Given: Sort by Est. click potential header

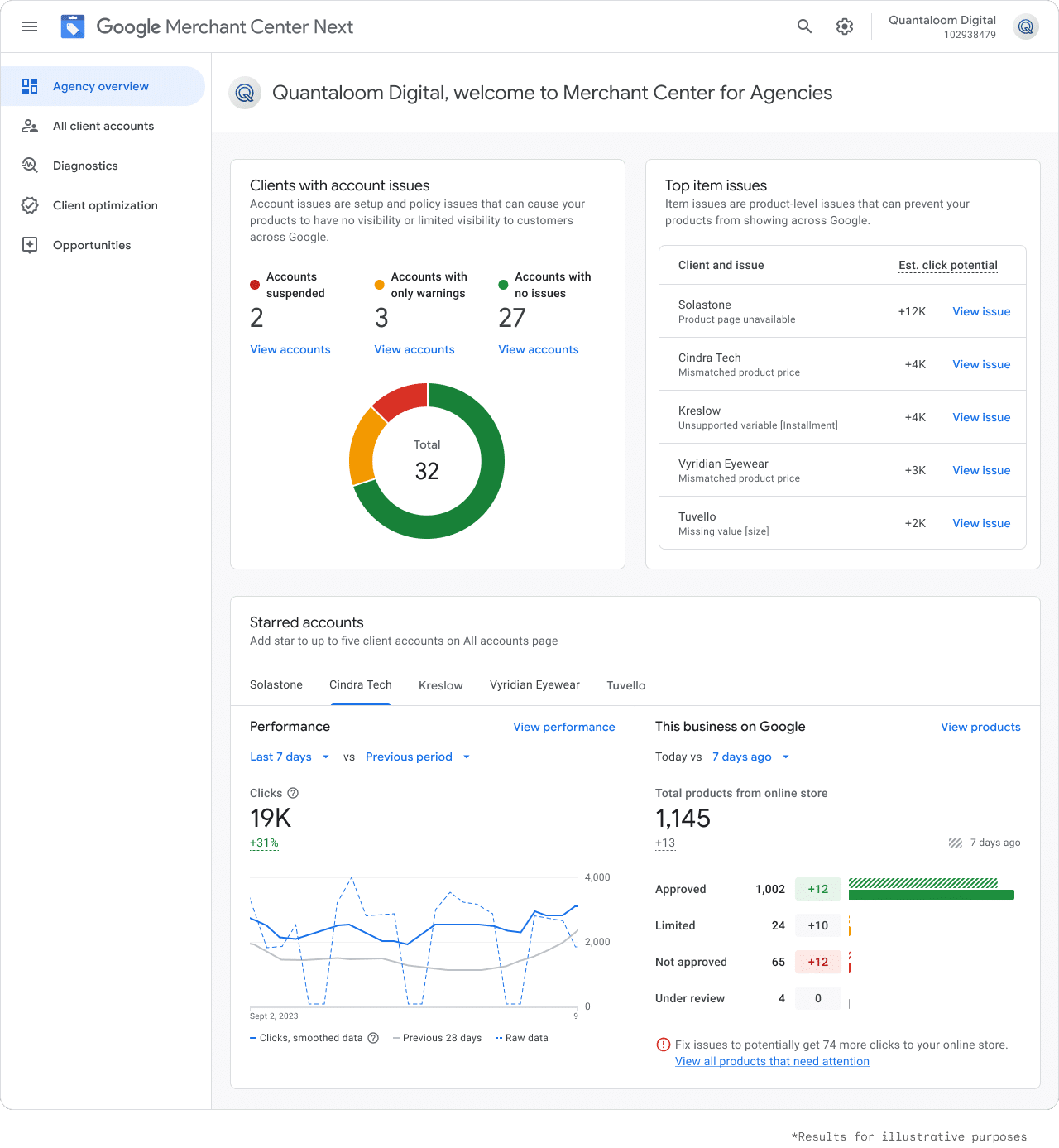Looking at the screenshot, I should [x=948, y=265].
